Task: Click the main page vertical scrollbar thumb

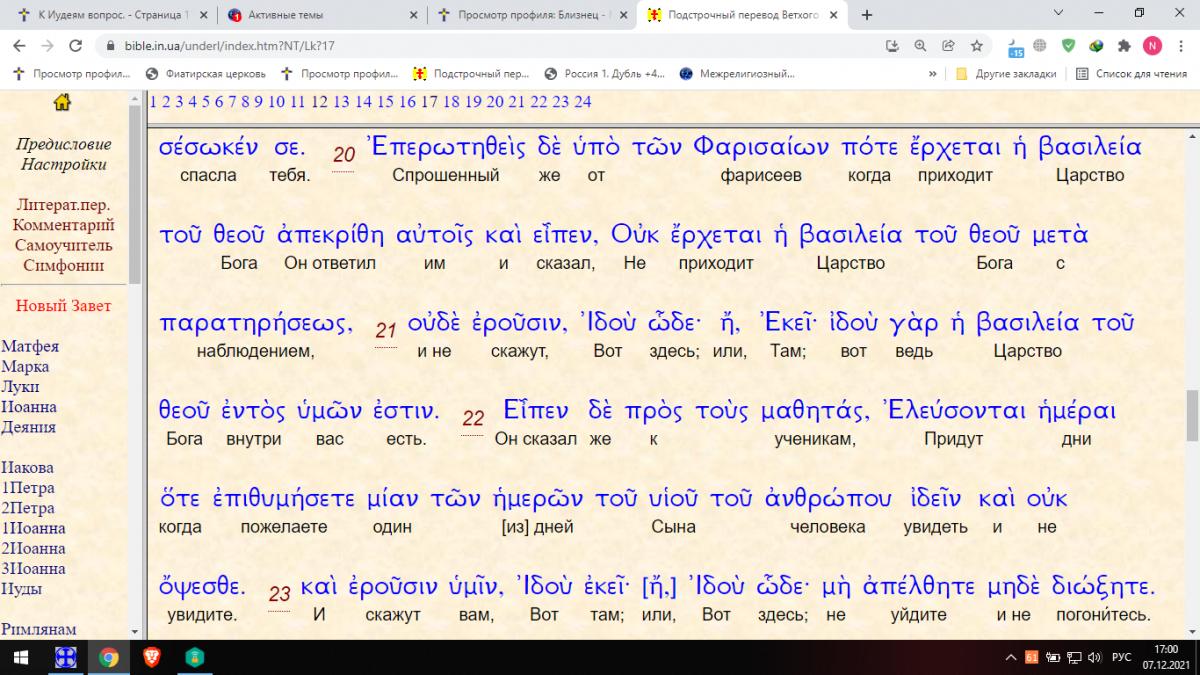Action: 1192,415
